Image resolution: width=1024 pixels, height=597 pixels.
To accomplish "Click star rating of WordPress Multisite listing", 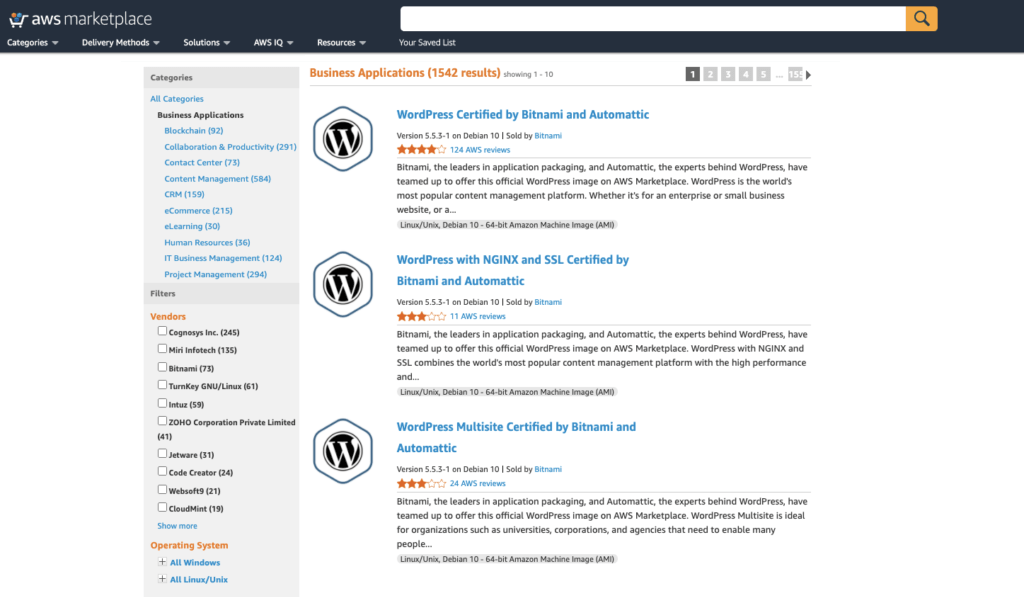I will click(421, 484).
